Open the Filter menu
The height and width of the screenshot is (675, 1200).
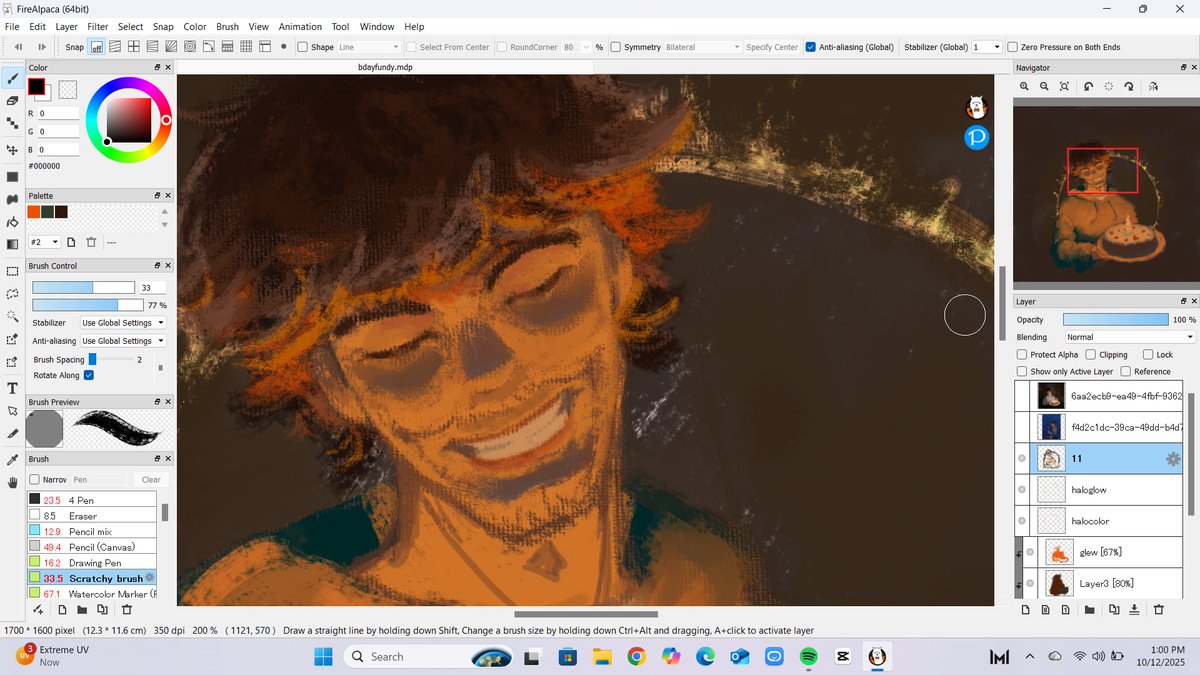97,26
